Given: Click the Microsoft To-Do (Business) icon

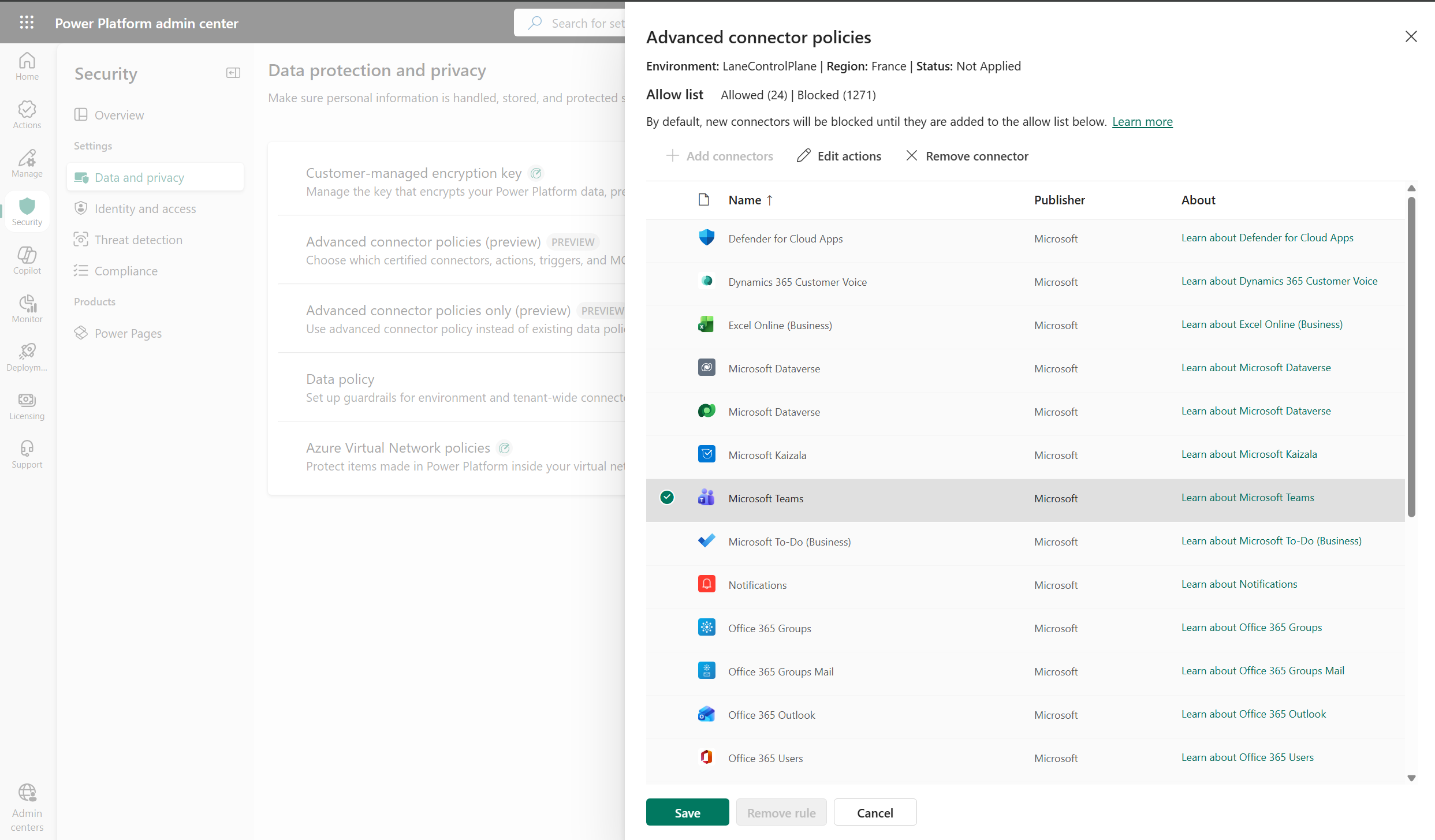Looking at the screenshot, I should click(x=706, y=541).
